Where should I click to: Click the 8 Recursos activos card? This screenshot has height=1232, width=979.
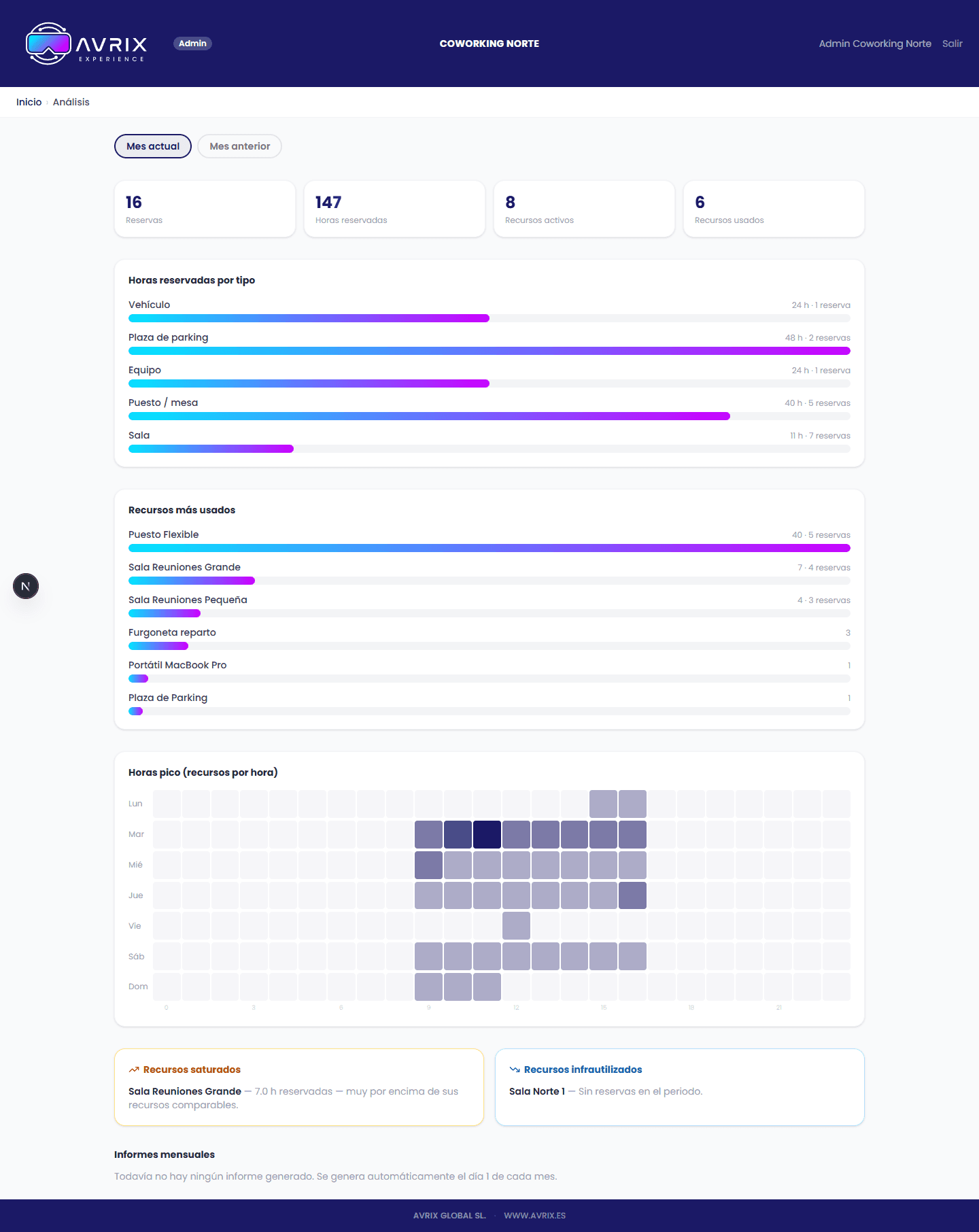(x=584, y=209)
